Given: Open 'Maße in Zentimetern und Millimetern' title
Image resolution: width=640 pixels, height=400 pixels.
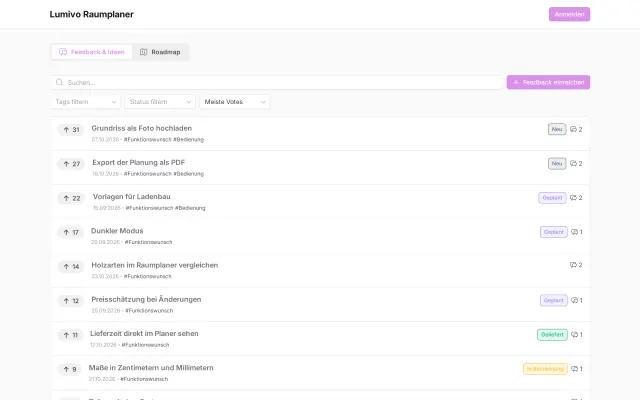Looking at the screenshot, I should coord(151,368).
